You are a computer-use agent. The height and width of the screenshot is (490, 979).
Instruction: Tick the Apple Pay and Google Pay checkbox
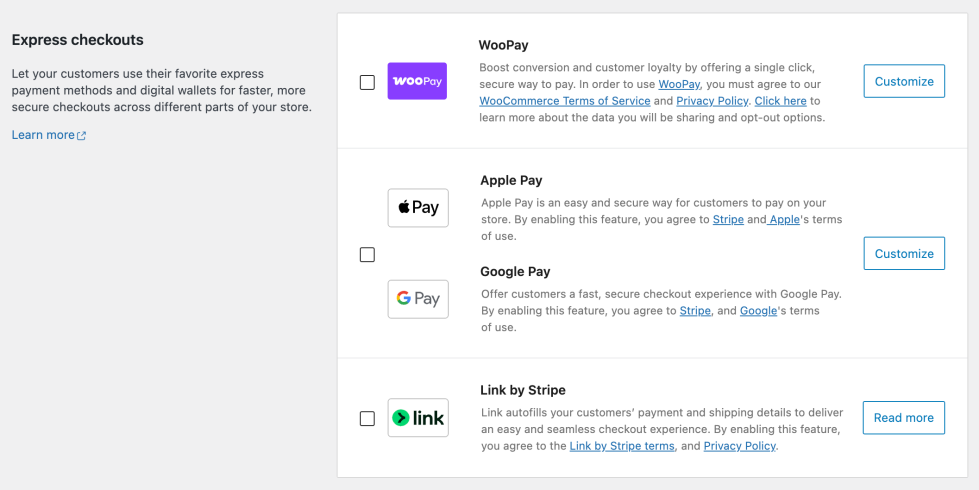[367, 255]
